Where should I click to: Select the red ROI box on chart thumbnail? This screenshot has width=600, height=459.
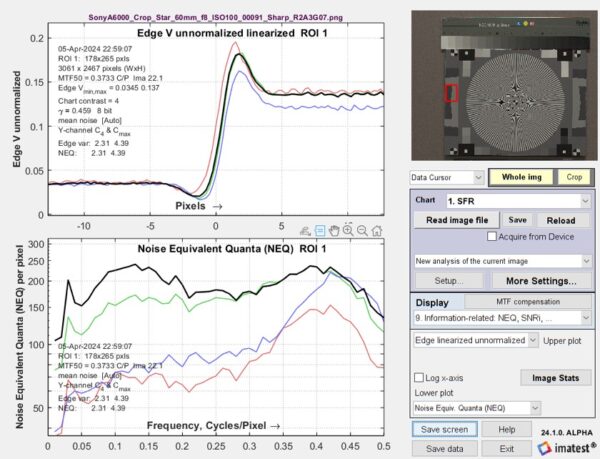coord(451,93)
